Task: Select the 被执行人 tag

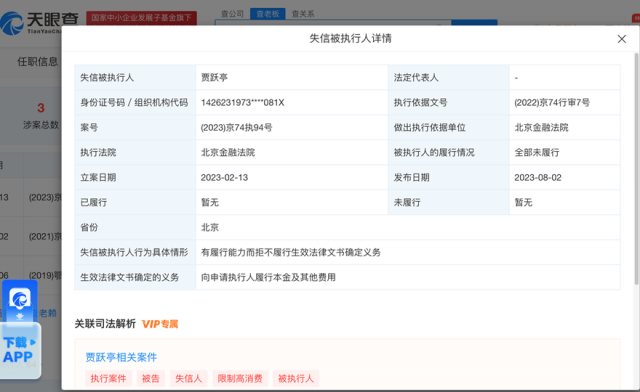Action: point(296,379)
